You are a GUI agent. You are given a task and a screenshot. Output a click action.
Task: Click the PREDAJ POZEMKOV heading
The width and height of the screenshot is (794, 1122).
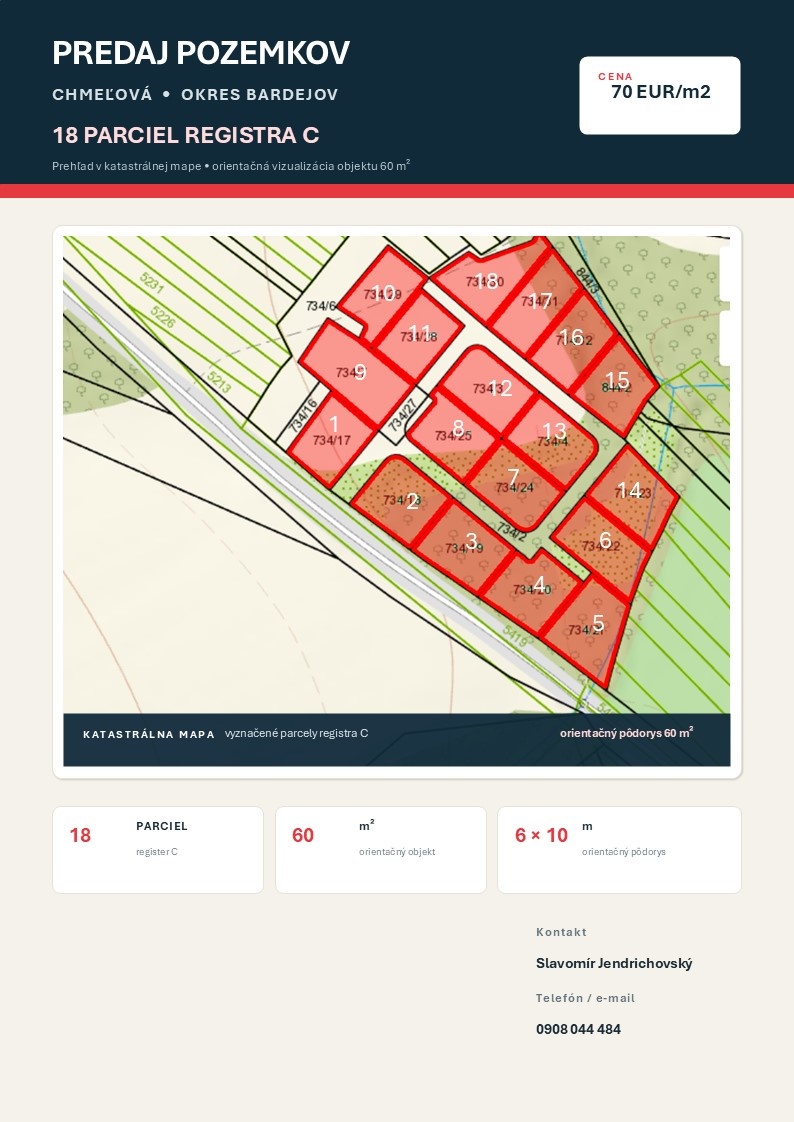coord(201,53)
